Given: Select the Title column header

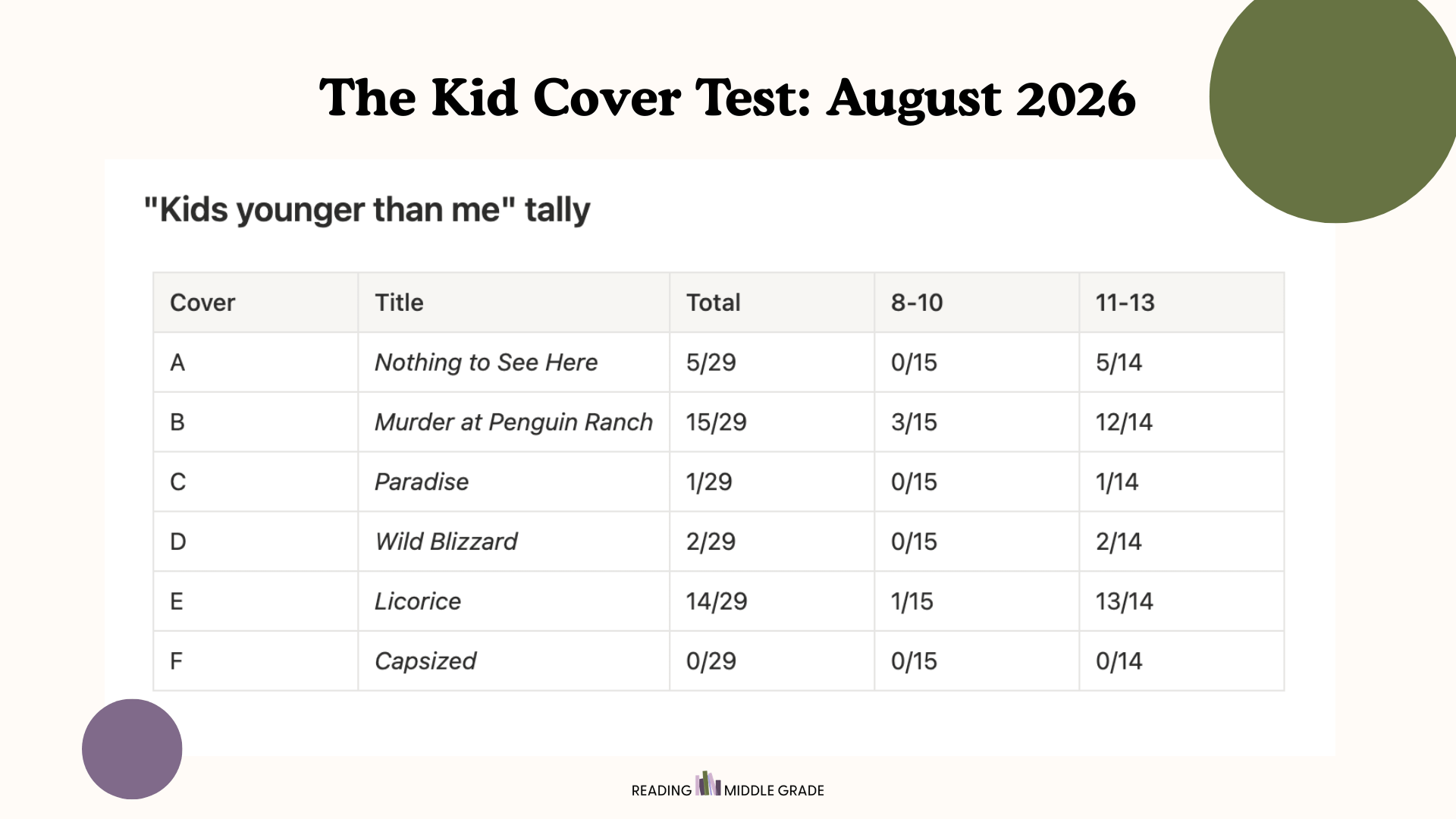Looking at the screenshot, I should click(513, 303).
